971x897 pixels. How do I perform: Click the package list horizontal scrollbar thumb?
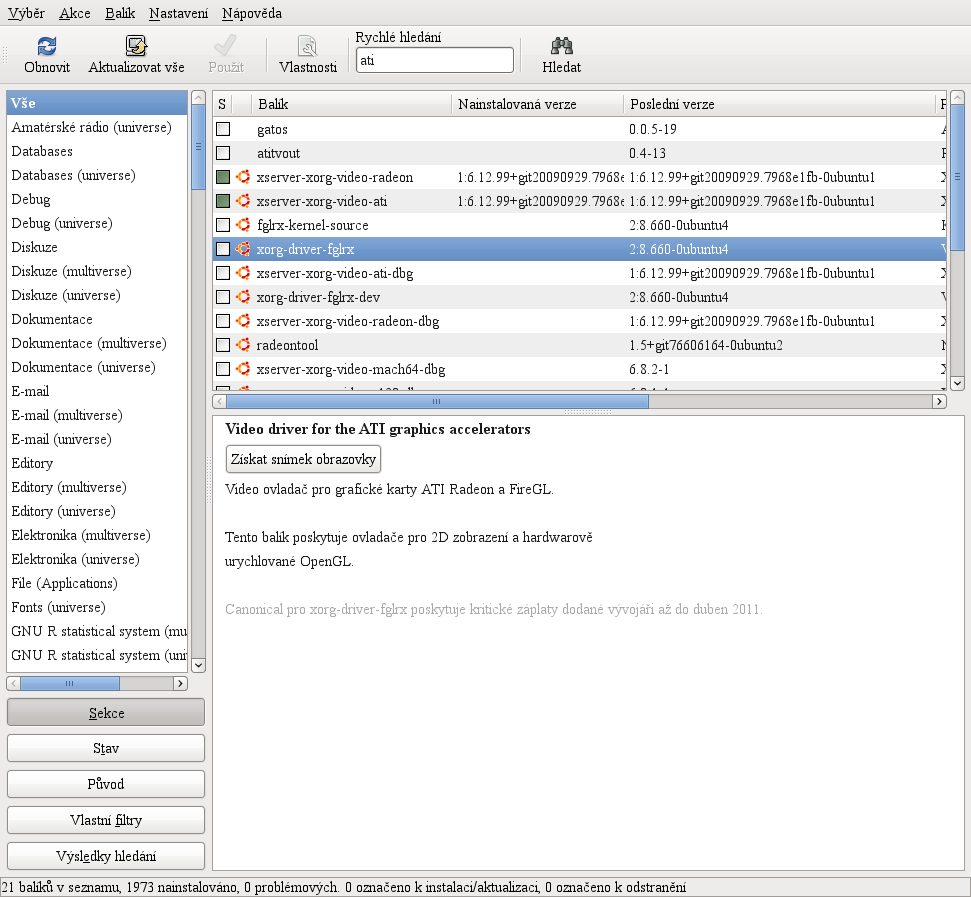pyautogui.click(x=437, y=401)
